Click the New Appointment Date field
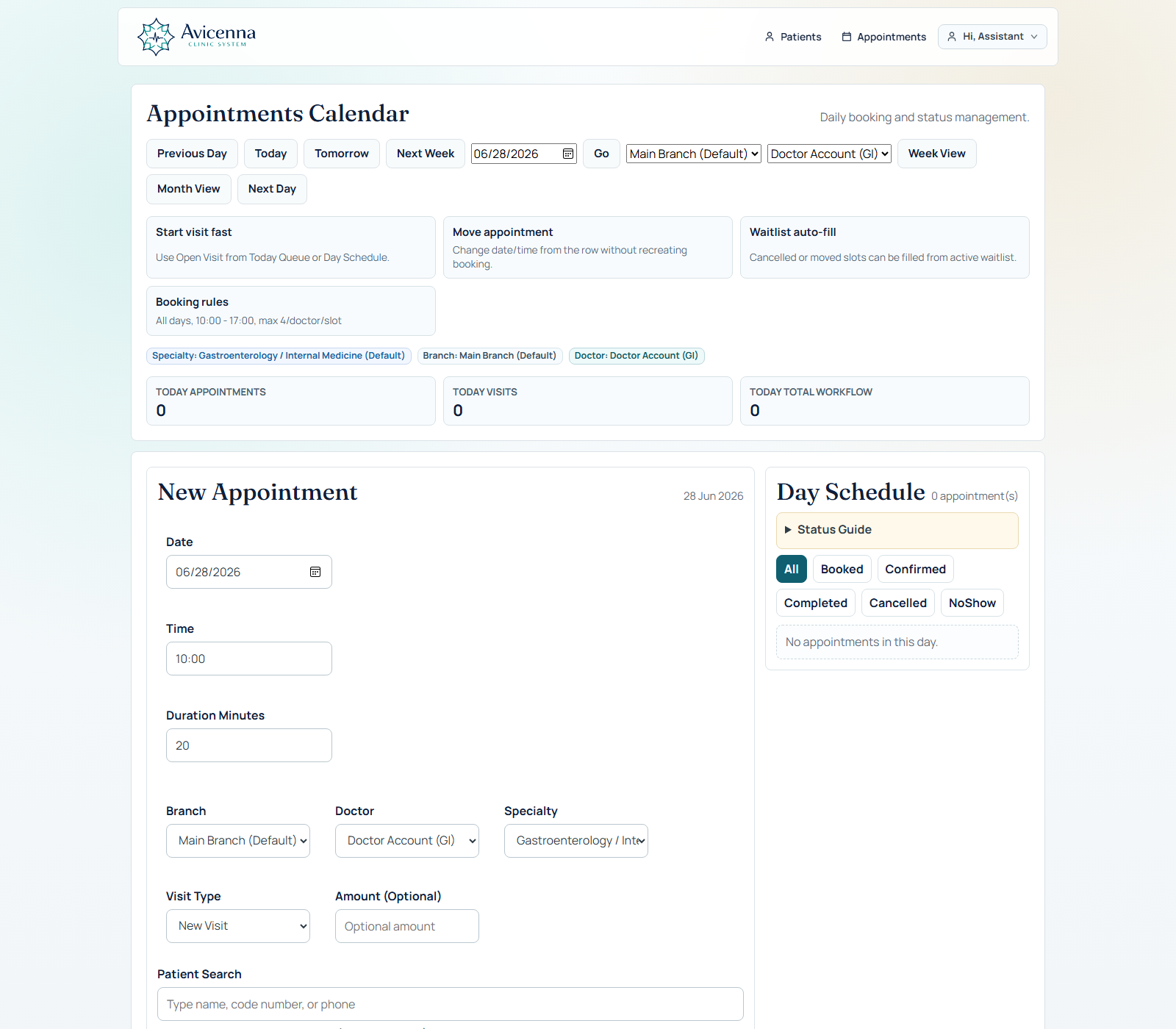Image resolution: width=1176 pixels, height=1029 pixels. (x=249, y=572)
